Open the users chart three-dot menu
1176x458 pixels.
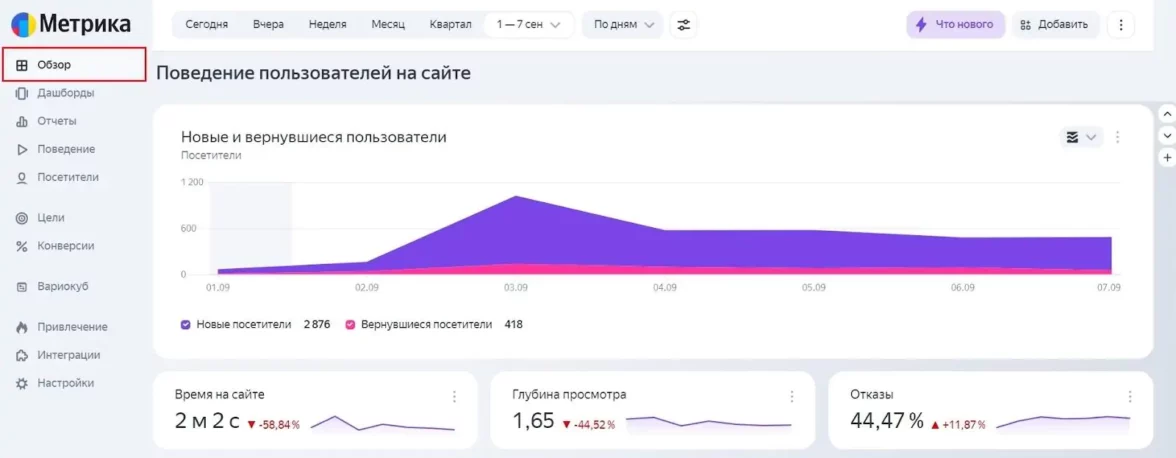1118,136
